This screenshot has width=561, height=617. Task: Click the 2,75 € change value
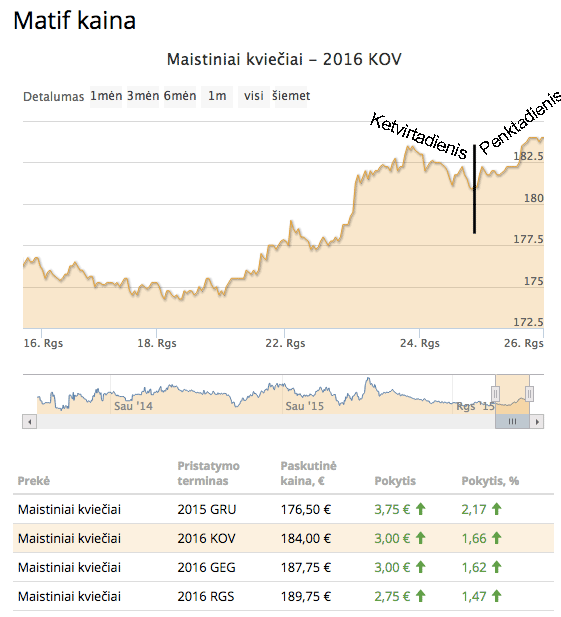(x=392, y=597)
